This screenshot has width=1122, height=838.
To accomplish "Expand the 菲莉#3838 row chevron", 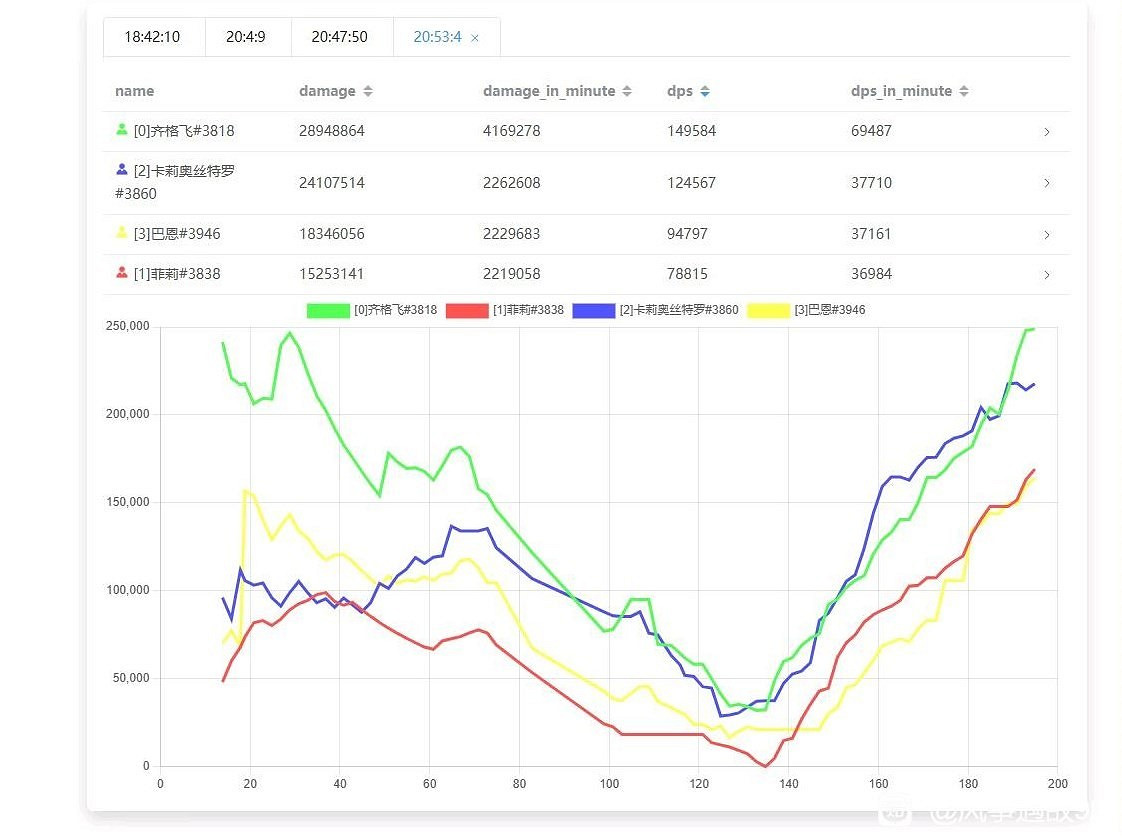I will click(1047, 275).
